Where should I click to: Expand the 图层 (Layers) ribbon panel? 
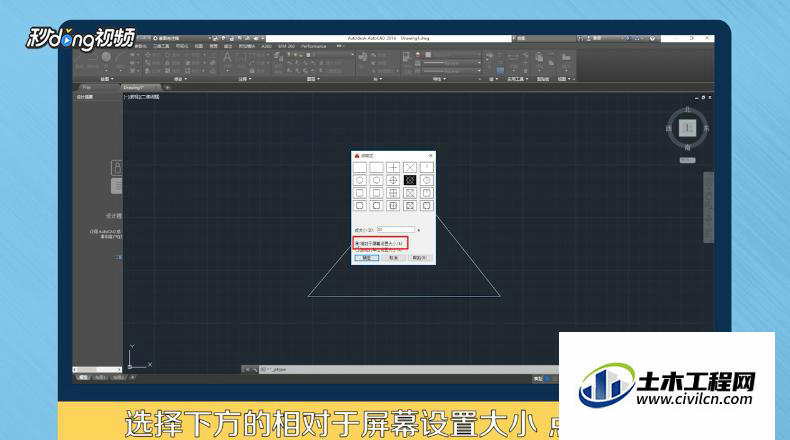pos(313,79)
